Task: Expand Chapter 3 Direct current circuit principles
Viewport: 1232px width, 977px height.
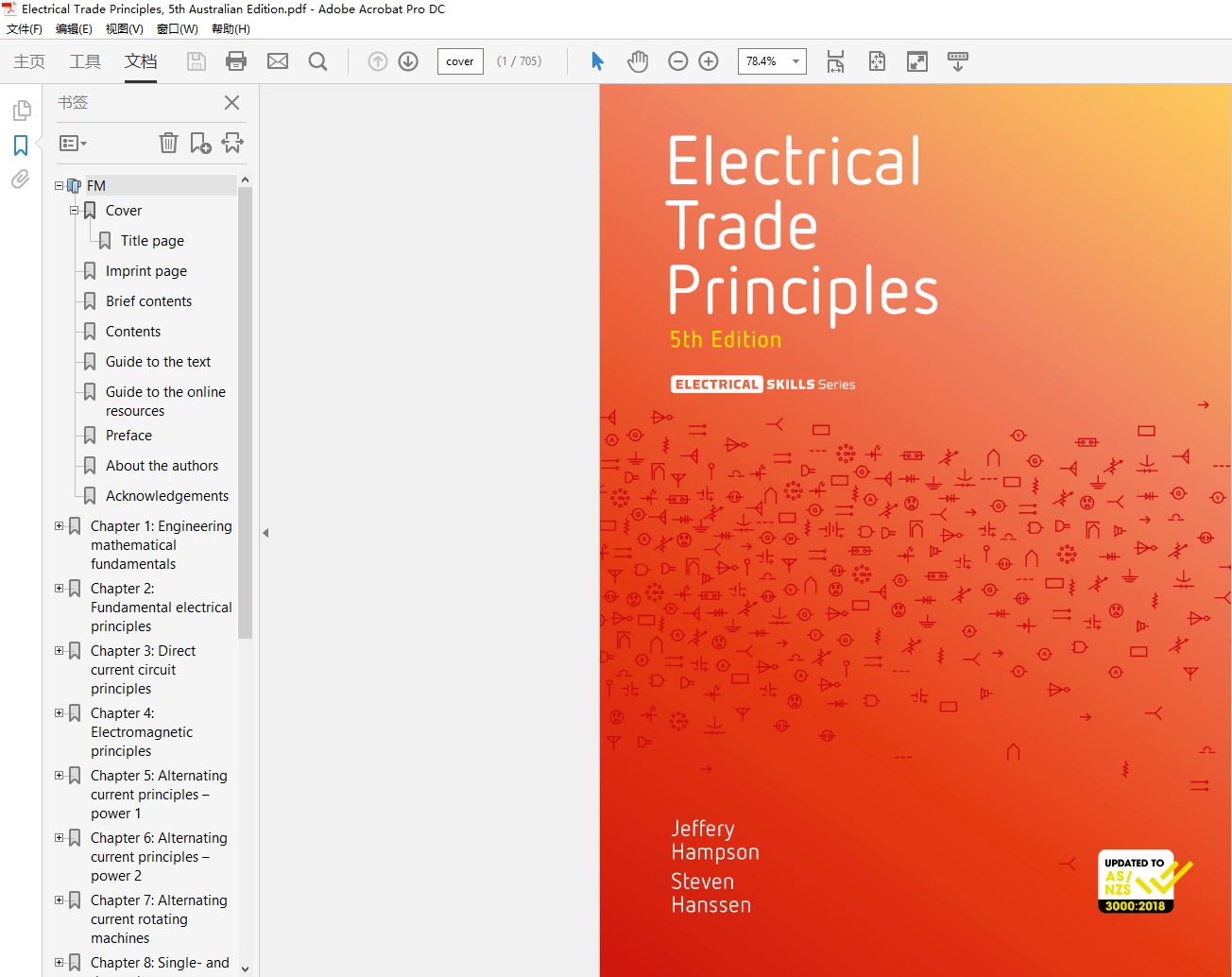Action: (x=59, y=651)
